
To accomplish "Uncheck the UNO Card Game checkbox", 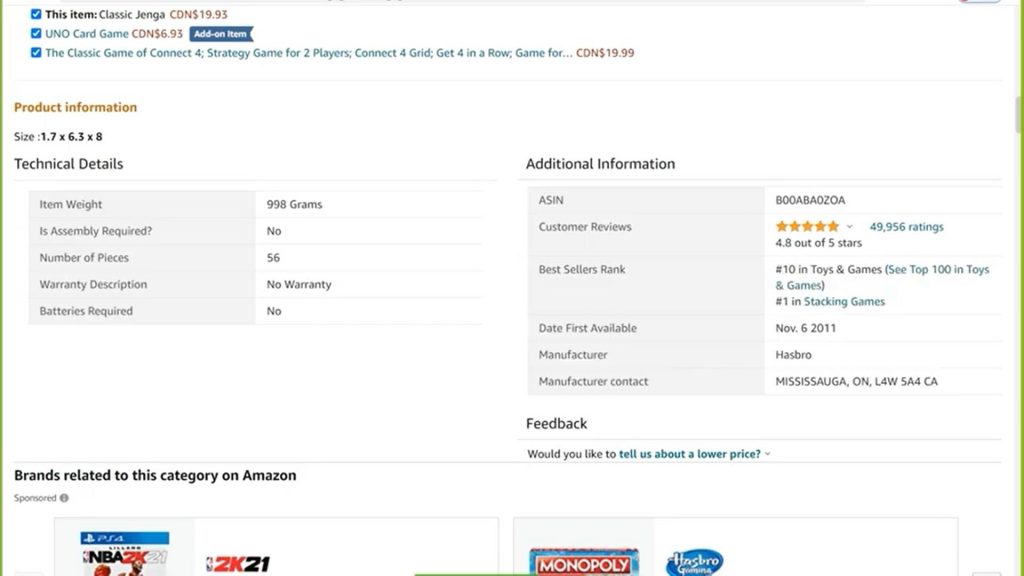I will coord(36,33).
